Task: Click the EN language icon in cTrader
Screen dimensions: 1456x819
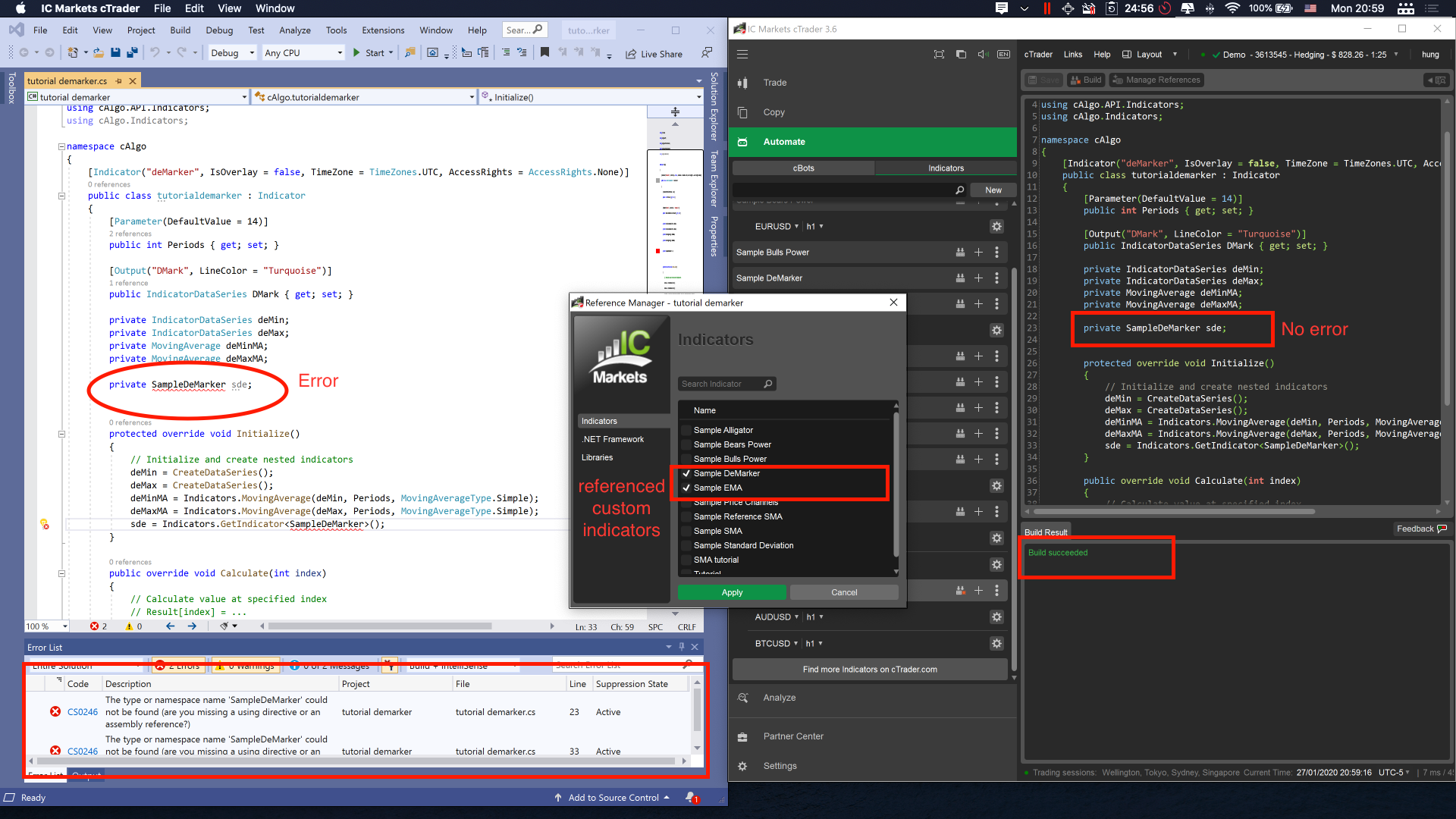Action: tap(1004, 54)
